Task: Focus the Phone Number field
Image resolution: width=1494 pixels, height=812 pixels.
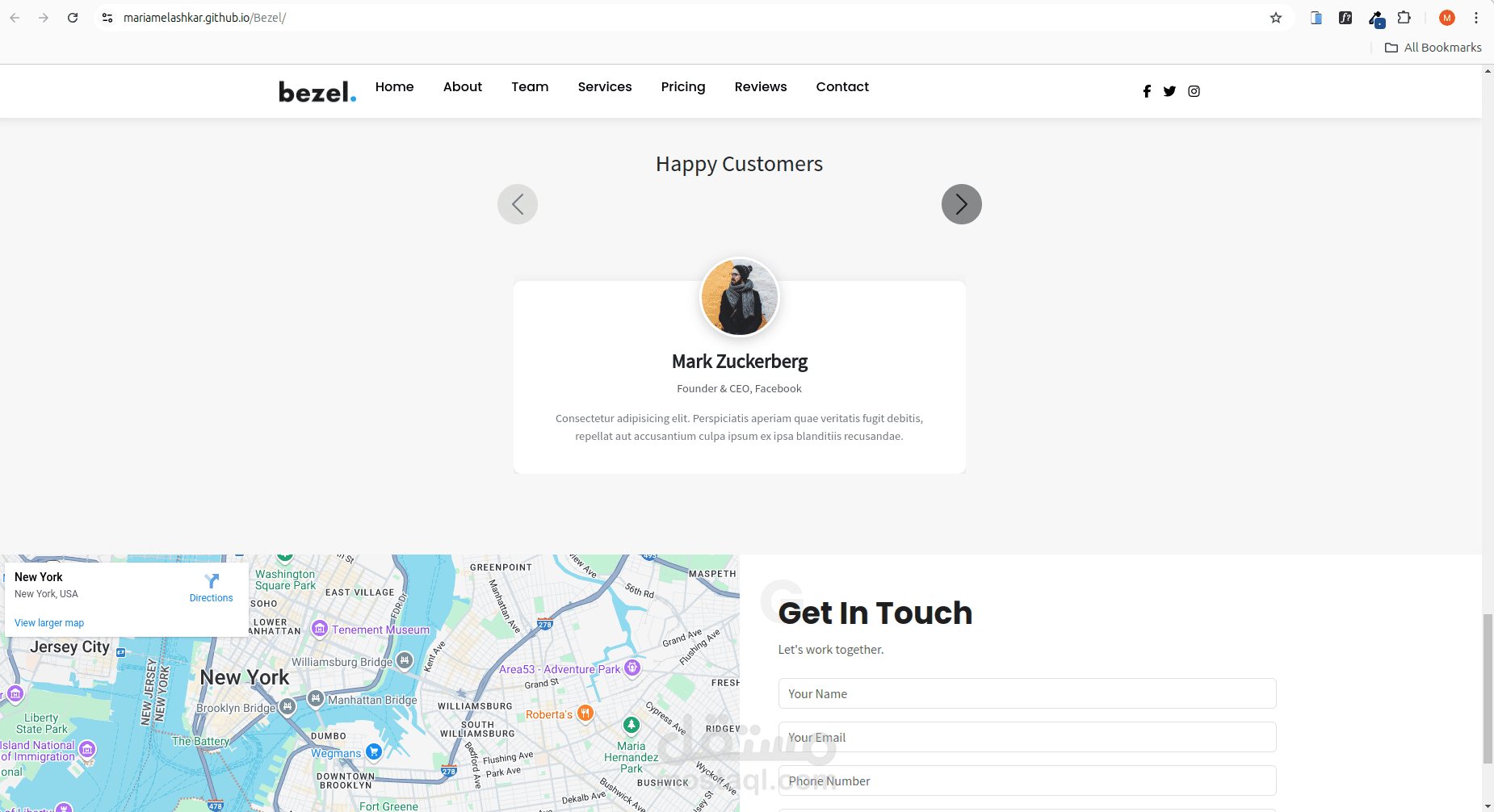Action: click(1027, 781)
